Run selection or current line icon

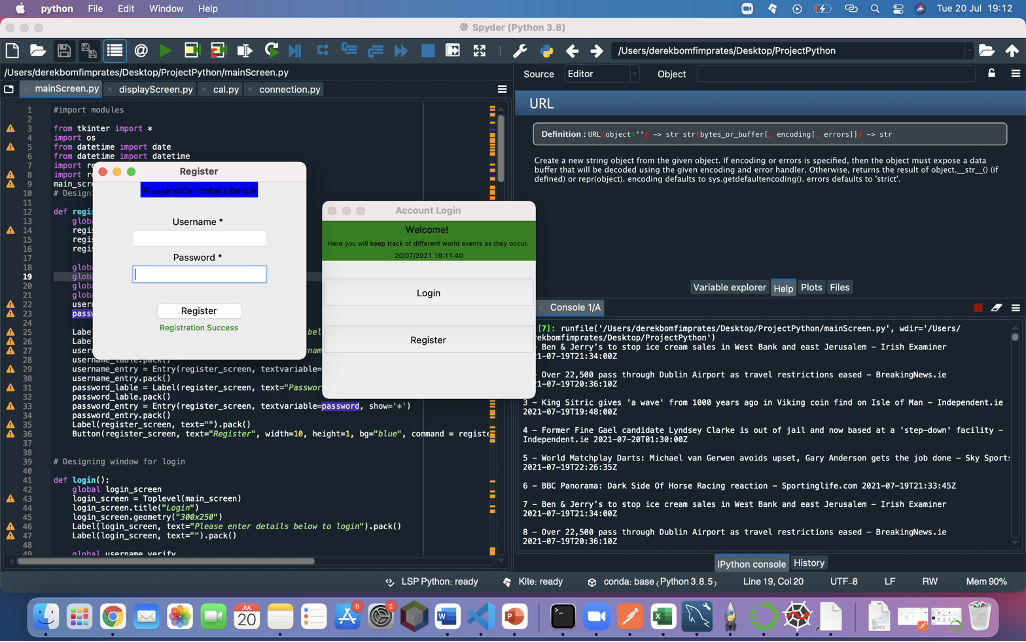[x=244, y=50]
